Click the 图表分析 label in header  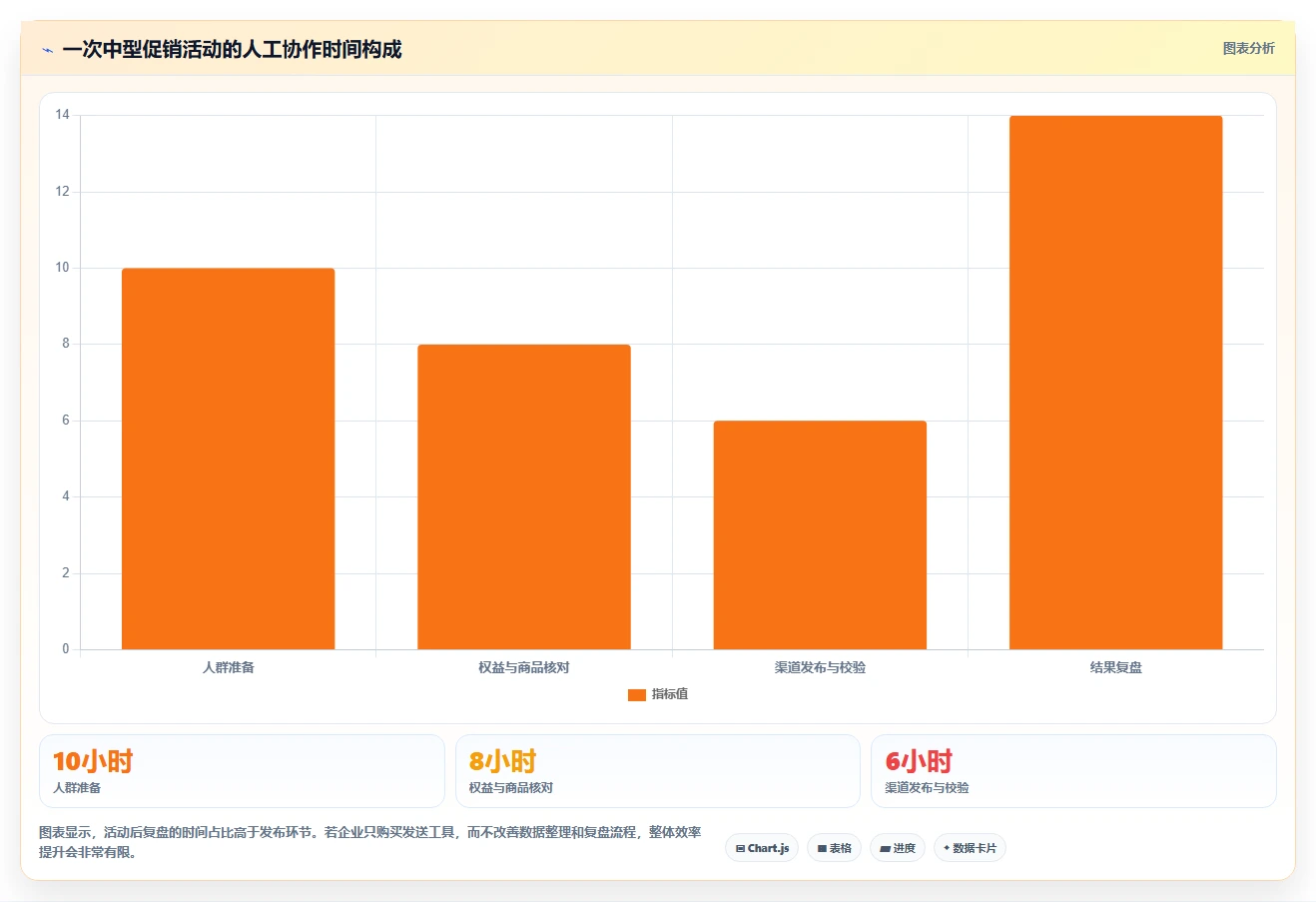(1248, 48)
